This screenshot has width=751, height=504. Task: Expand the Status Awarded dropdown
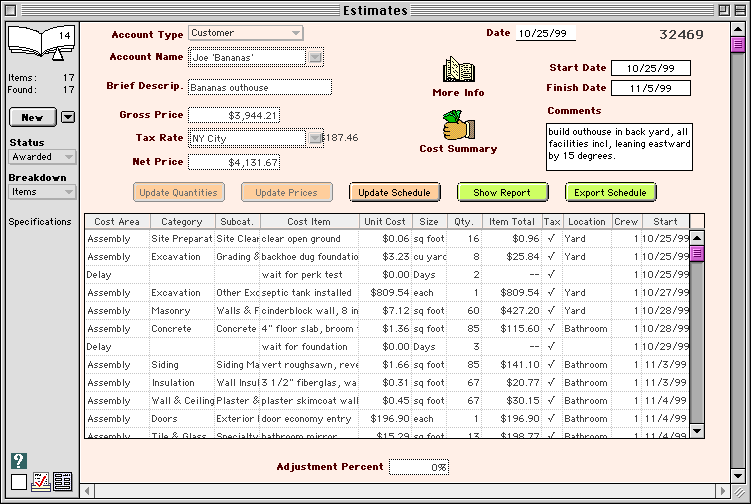41,157
